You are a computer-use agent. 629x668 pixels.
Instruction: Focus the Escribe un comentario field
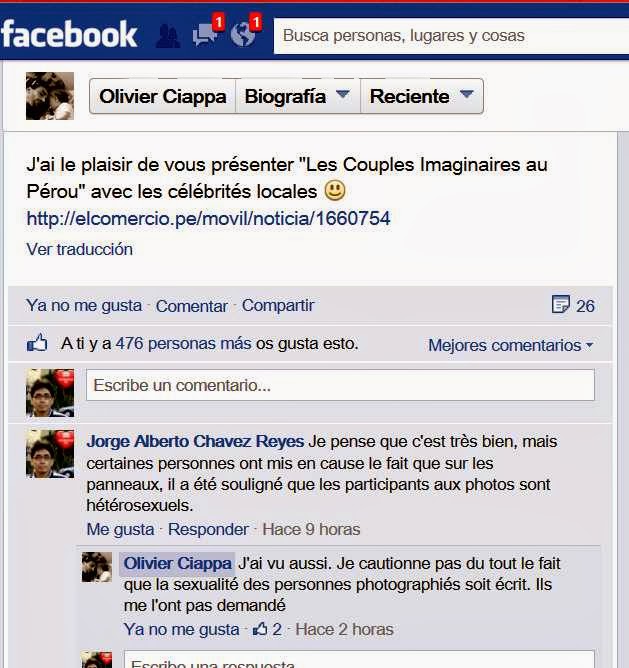click(340, 385)
